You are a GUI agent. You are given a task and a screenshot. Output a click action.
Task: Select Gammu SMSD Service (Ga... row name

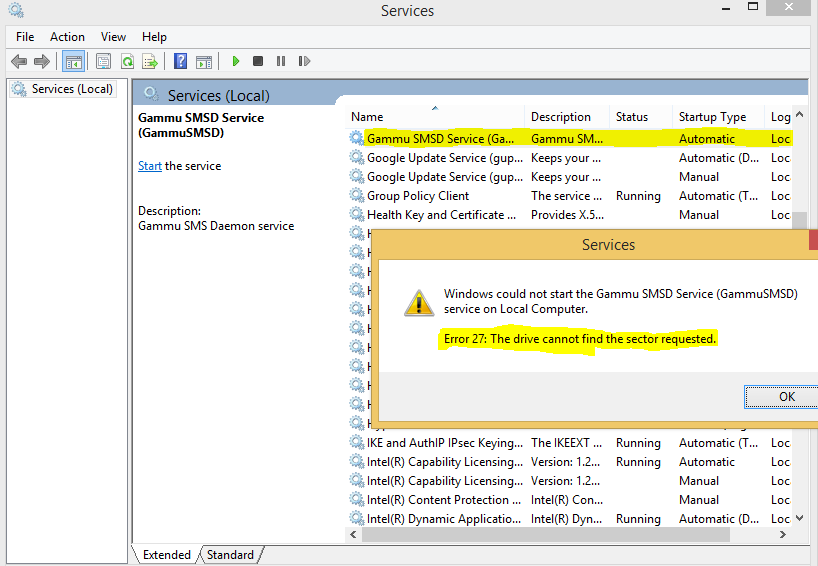[440, 139]
